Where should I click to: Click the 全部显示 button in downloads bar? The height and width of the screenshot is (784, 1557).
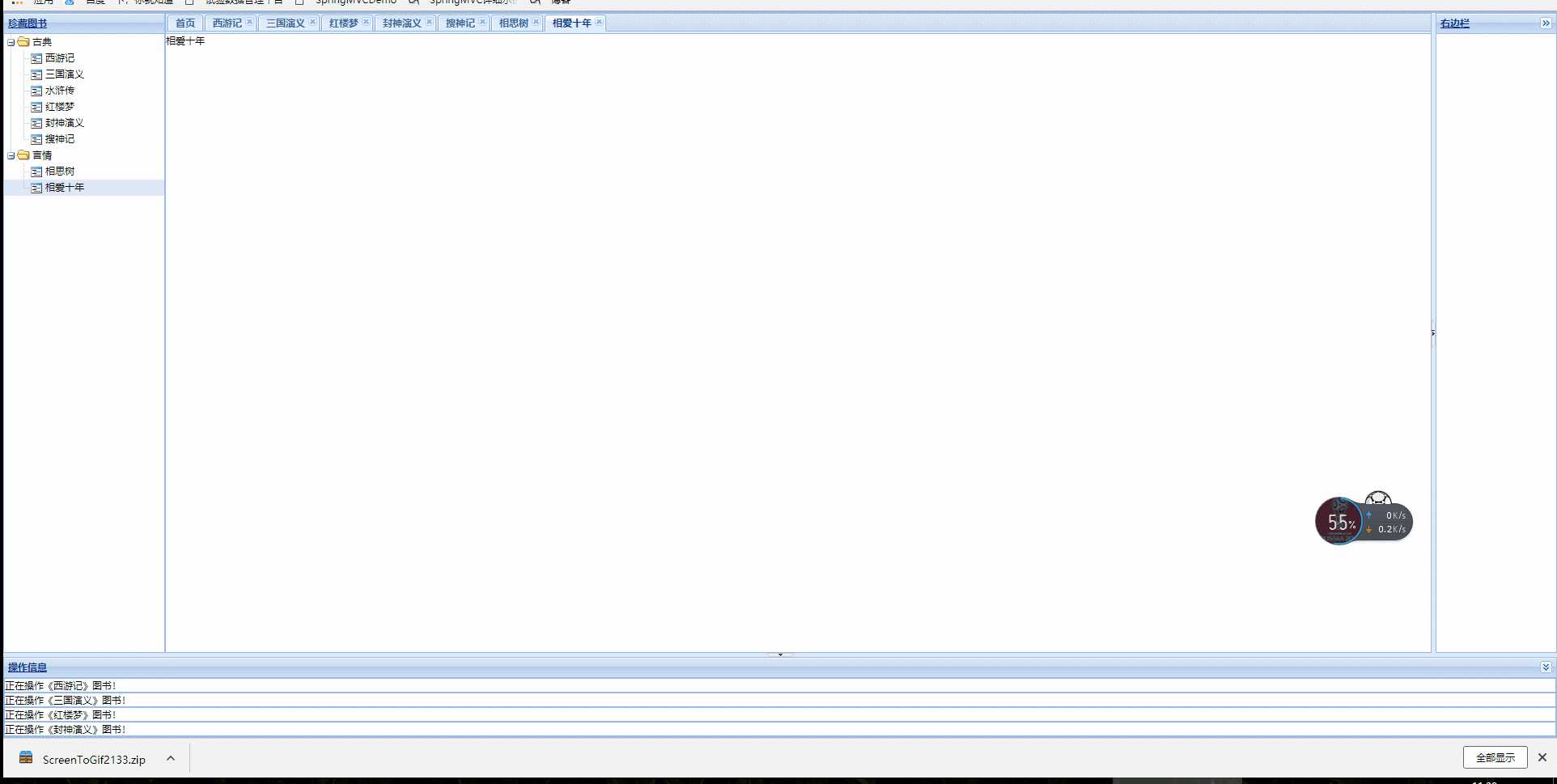tap(1495, 757)
